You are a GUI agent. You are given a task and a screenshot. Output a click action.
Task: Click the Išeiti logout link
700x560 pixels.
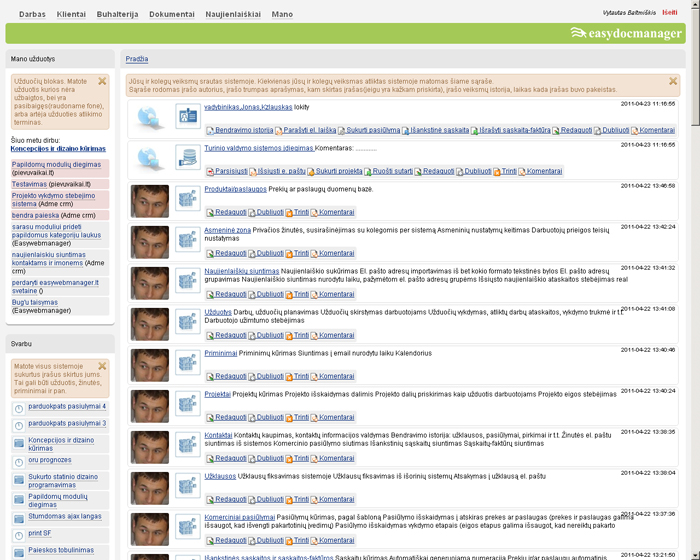pos(670,13)
